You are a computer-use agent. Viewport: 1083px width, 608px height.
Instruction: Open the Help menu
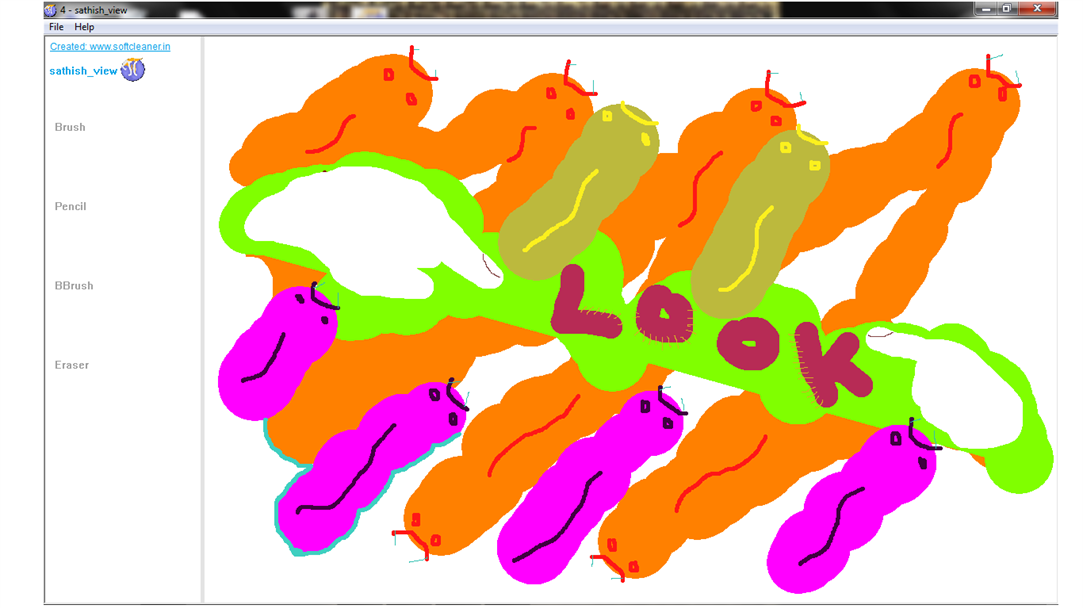coord(84,27)
